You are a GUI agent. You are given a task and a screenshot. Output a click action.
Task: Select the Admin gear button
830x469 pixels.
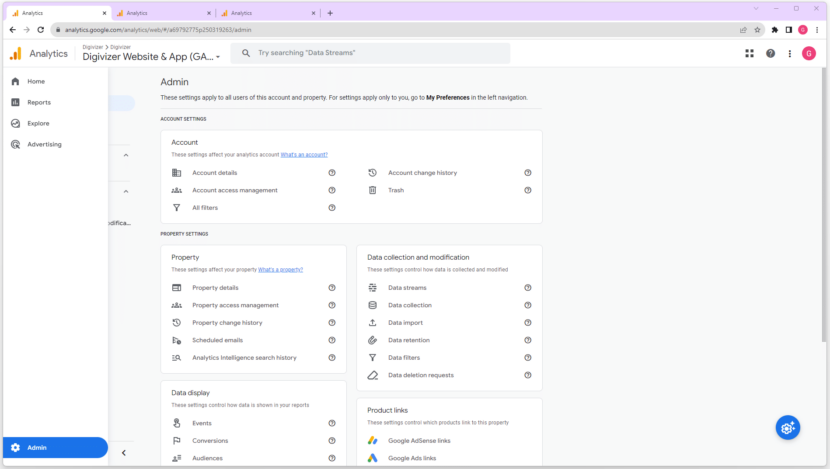[55, 447]
